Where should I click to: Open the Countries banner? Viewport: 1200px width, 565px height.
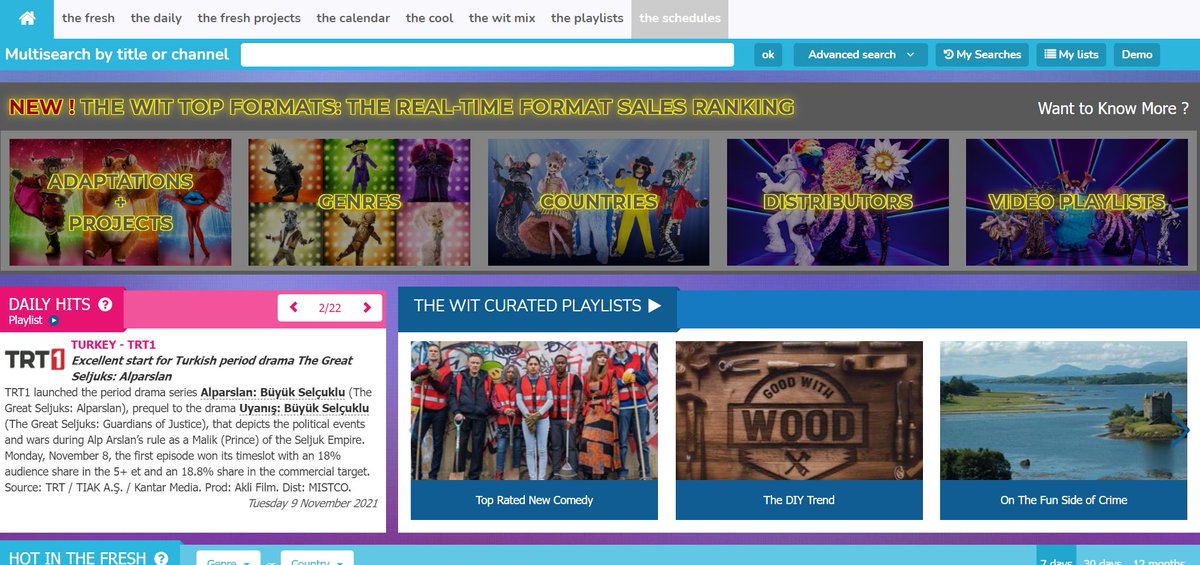(x=598, y=201)
